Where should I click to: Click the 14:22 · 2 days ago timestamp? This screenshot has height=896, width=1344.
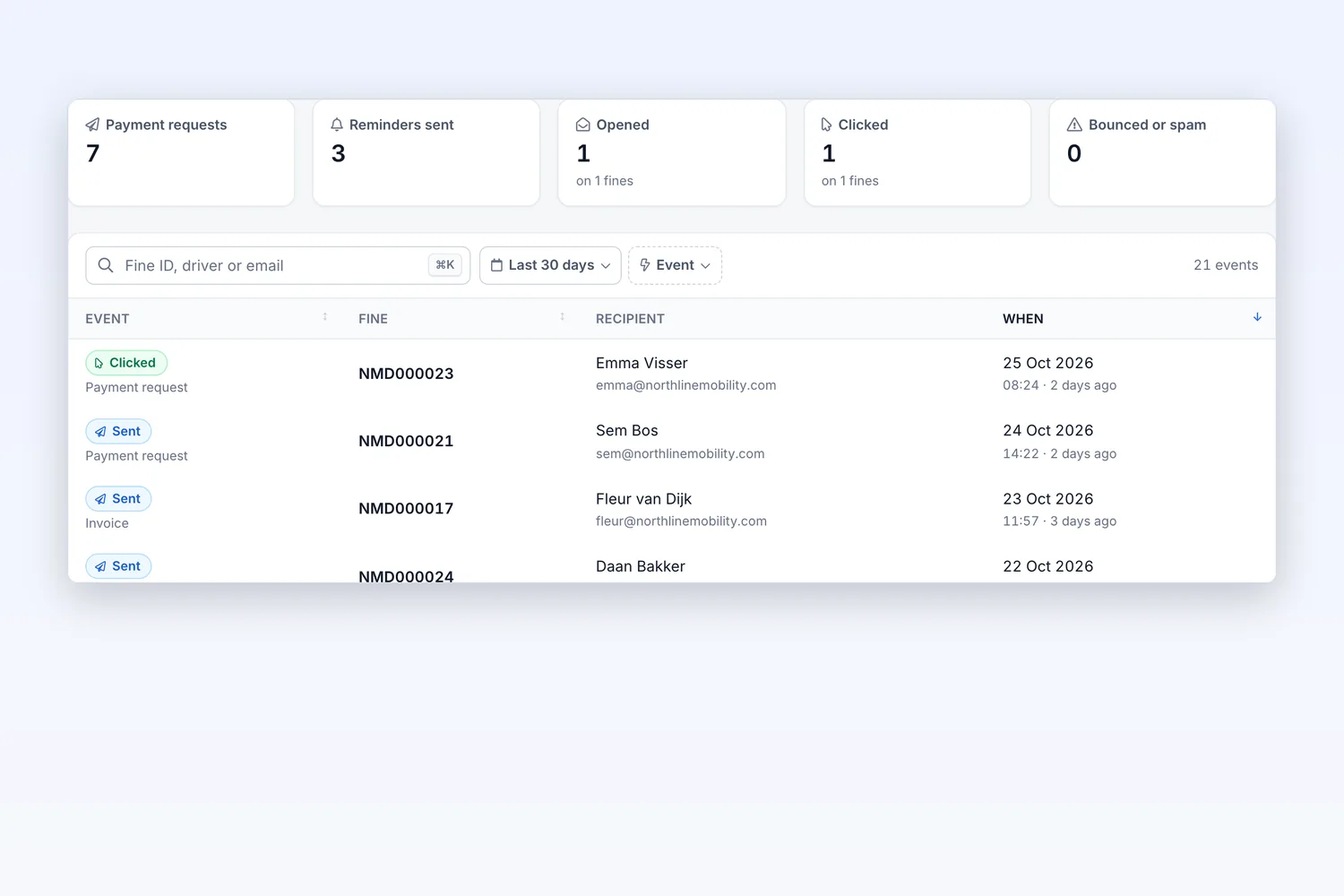[1060, 453]
